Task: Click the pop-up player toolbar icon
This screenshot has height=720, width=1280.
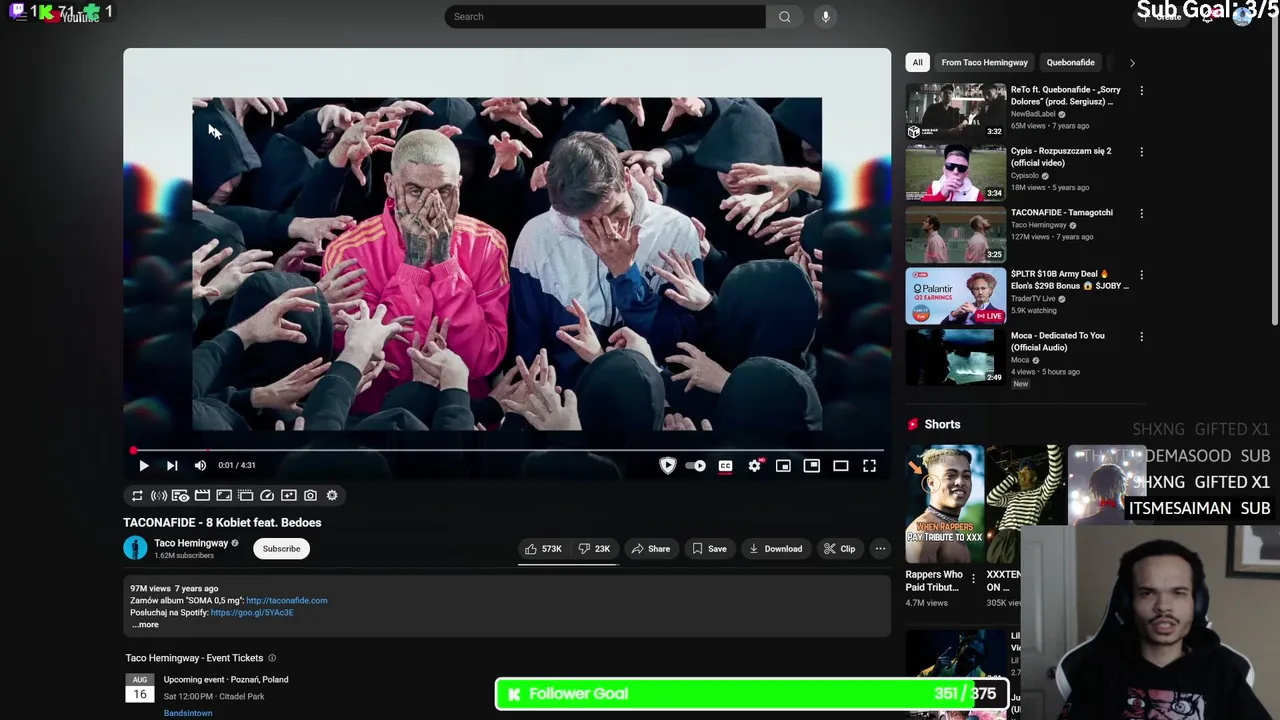Action: pyautogui.click(x=245, y=495)
